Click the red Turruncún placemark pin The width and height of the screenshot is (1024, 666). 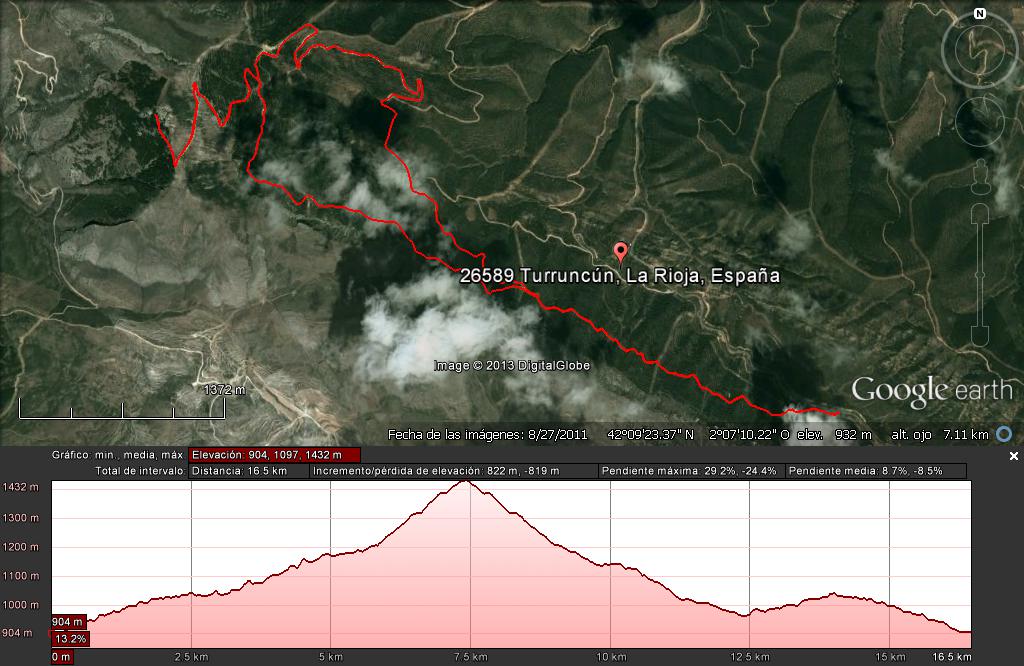[620, 252]
